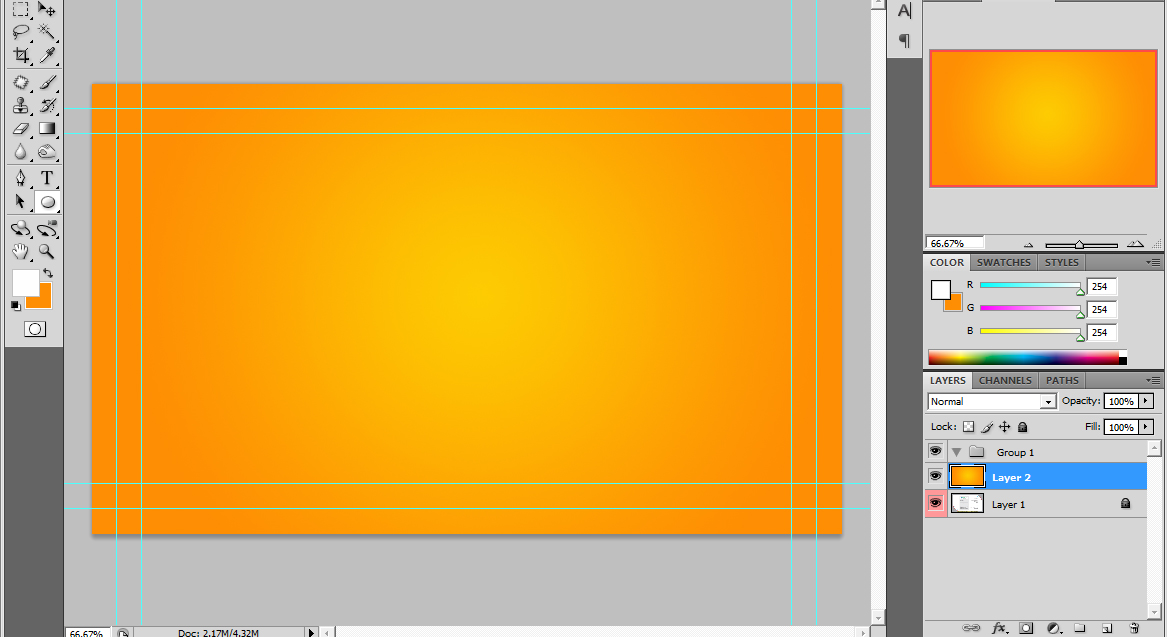Select the 3D Orbit camera tool
This screenshot has width=1167, height=637.
click(46, 228)
